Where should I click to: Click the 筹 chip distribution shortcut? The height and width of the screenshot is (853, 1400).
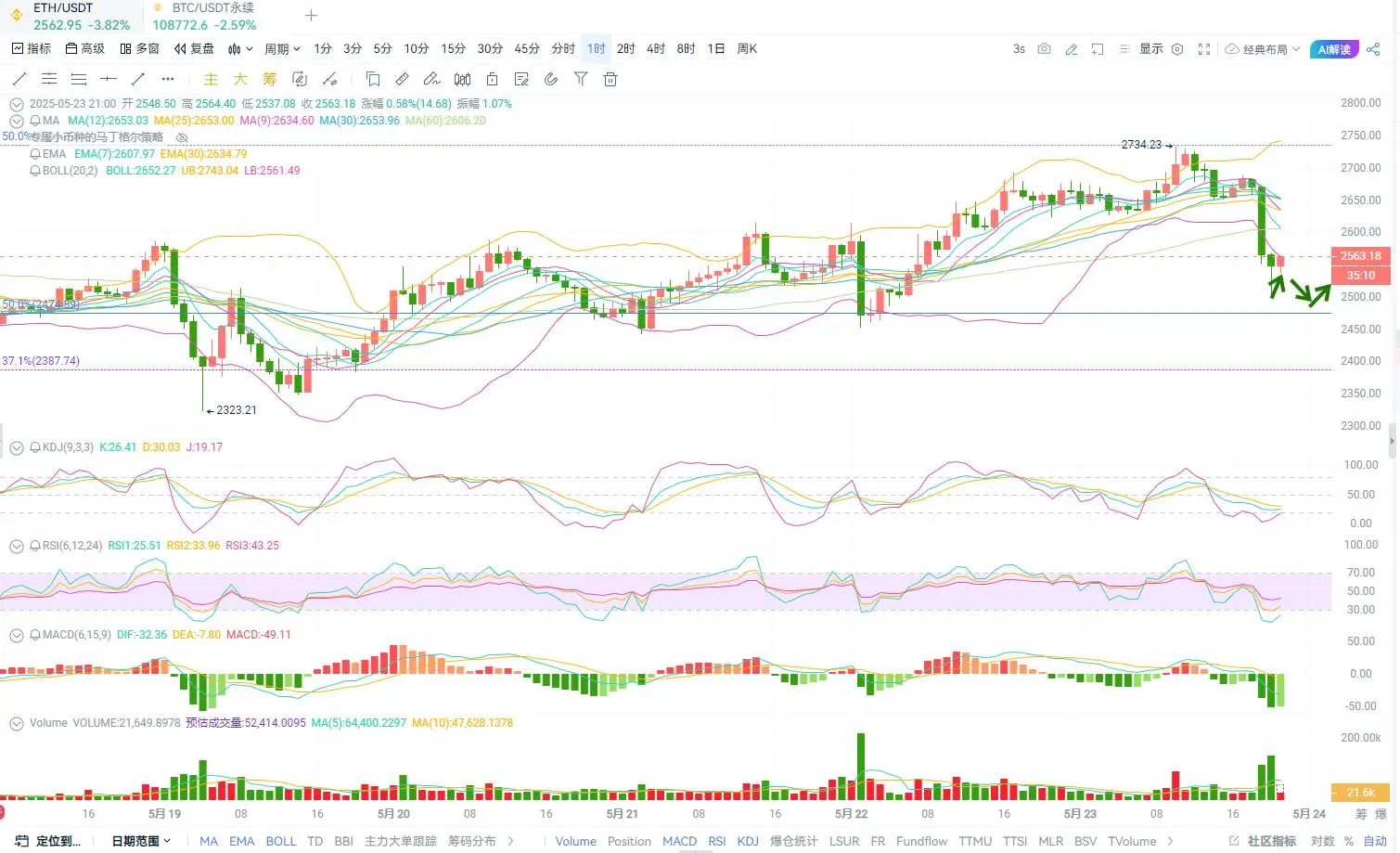(270, 79)
